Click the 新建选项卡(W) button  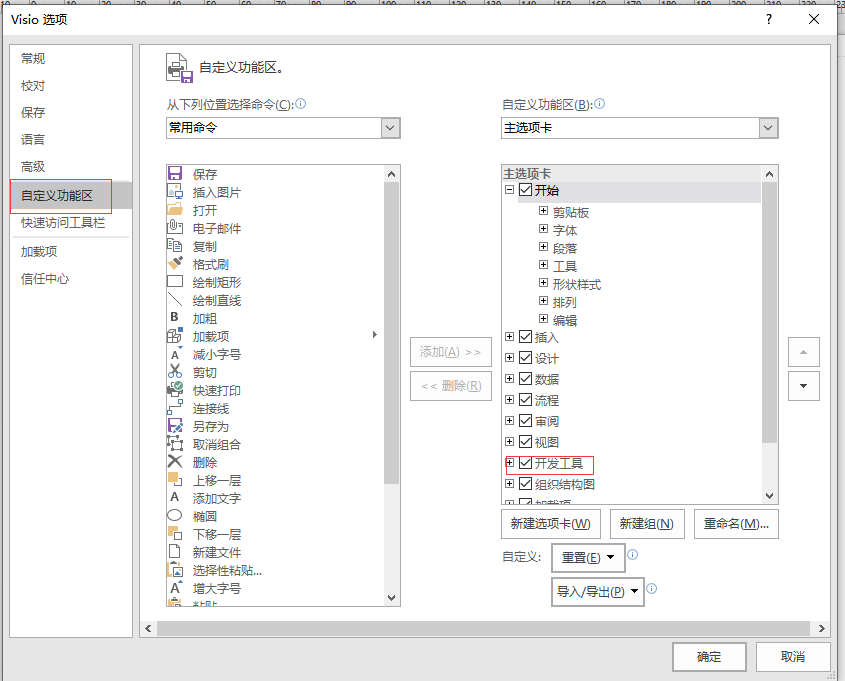pos(551,524)
